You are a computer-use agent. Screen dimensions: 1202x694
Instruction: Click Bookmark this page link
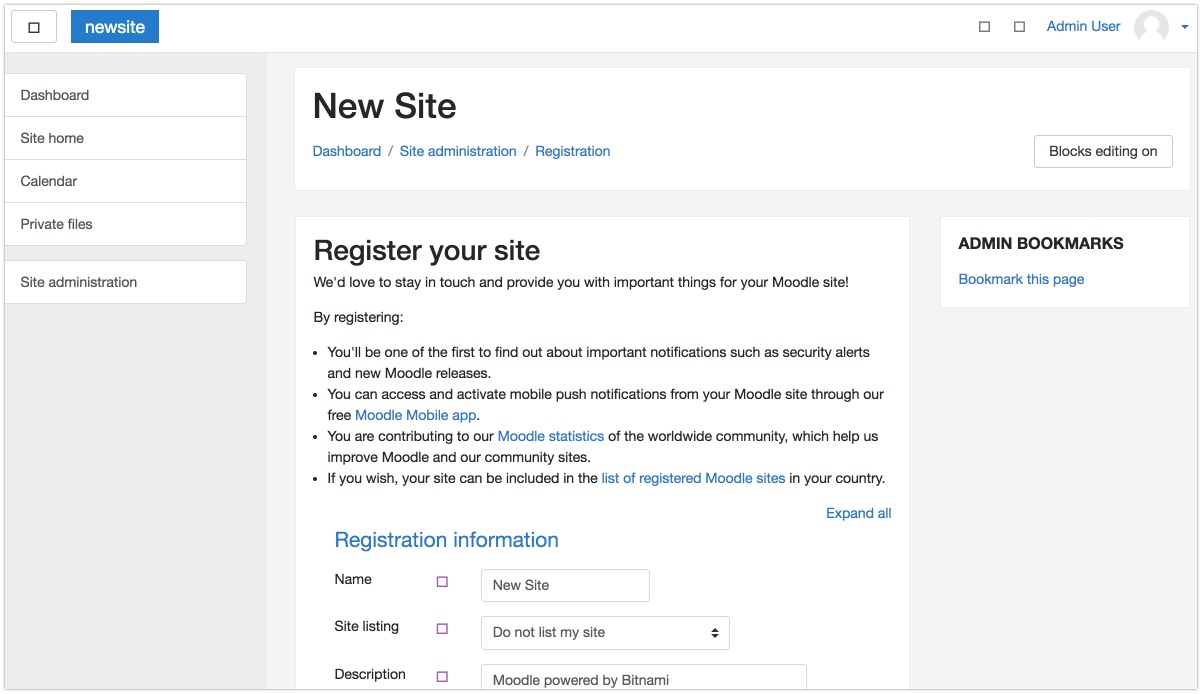tap(1021, 279)
